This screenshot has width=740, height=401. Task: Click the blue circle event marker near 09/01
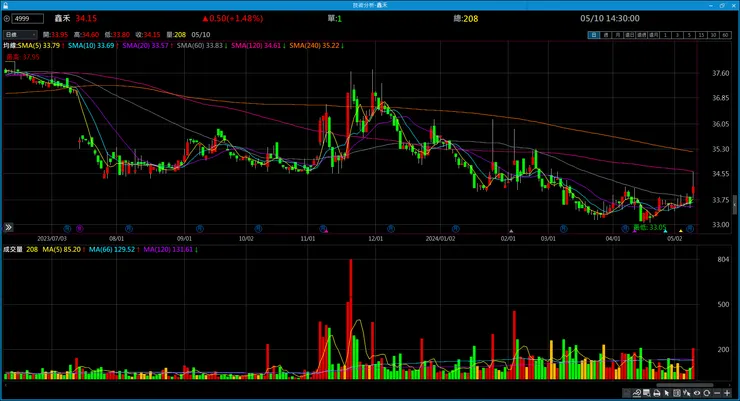200,228
